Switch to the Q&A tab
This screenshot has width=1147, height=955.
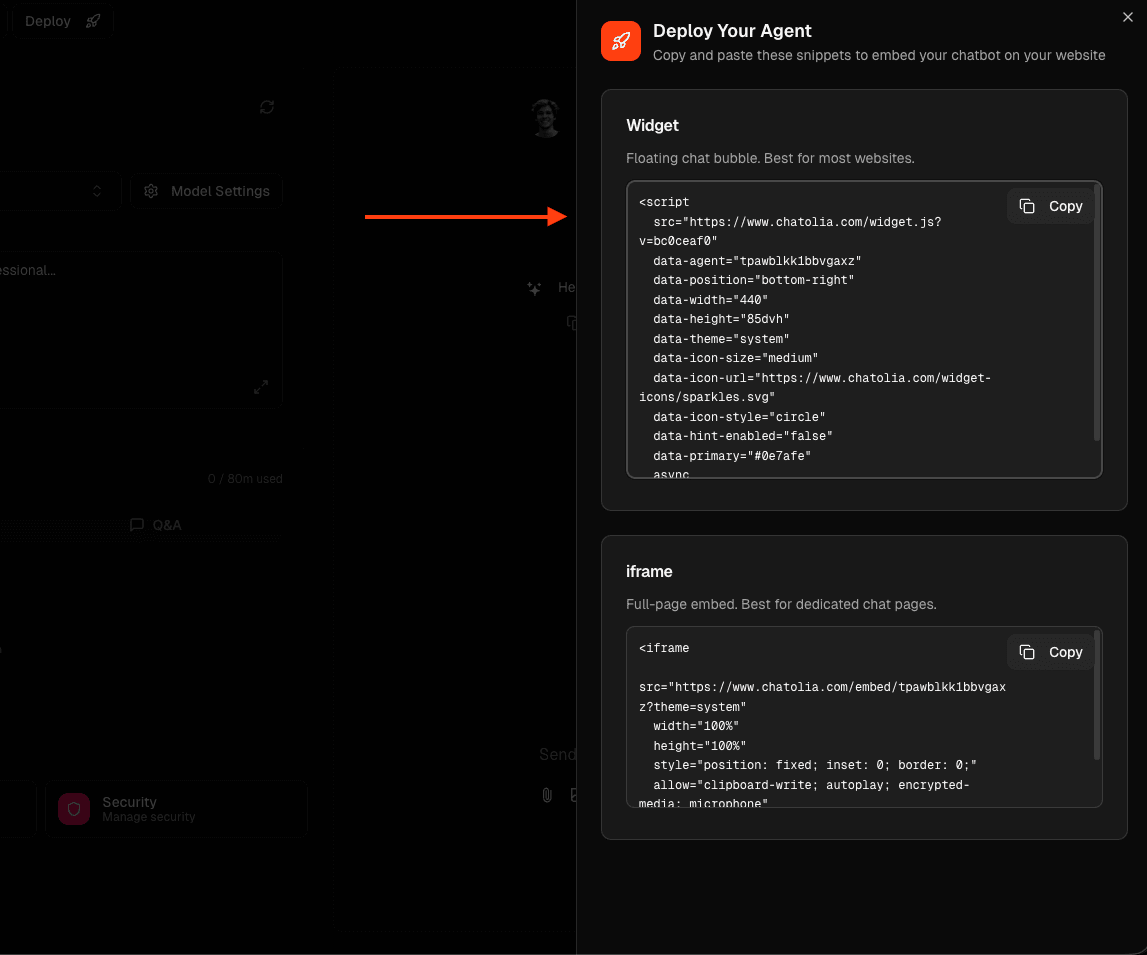(x=156, y=525)
